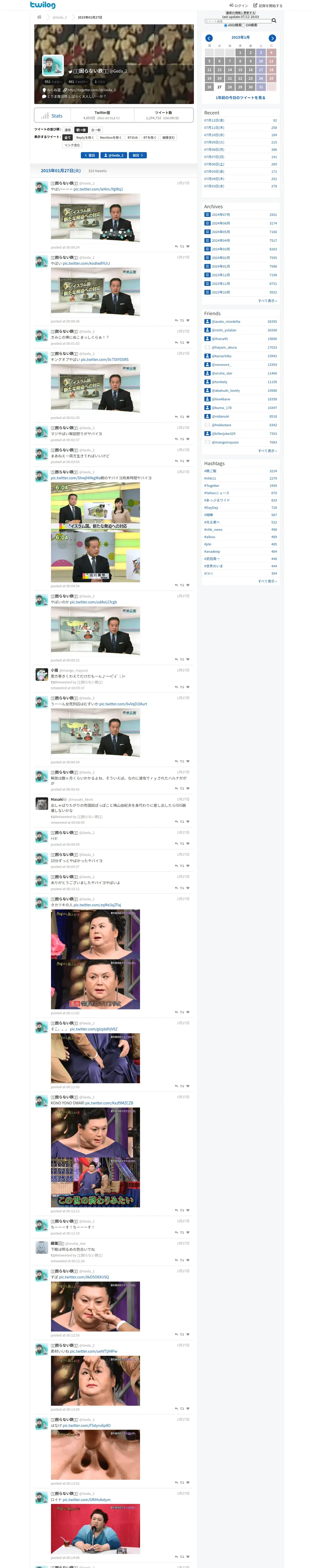Favorite the tweet posted at 00:00:36
This screenshot has width=314, height=1568.
coord(188,321)
